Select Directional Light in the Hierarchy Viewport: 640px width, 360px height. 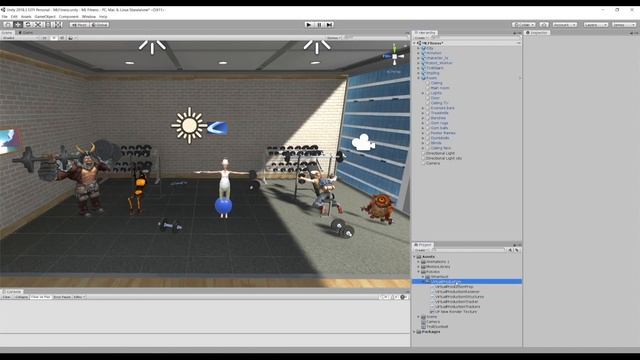(x=440, y=153)
